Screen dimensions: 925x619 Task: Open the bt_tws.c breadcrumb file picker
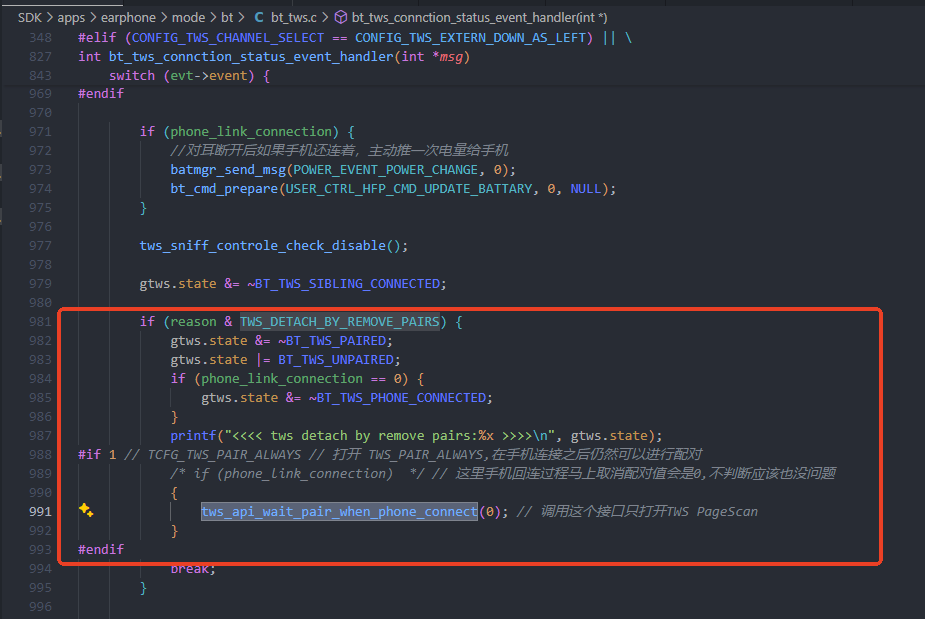(294, 18)
